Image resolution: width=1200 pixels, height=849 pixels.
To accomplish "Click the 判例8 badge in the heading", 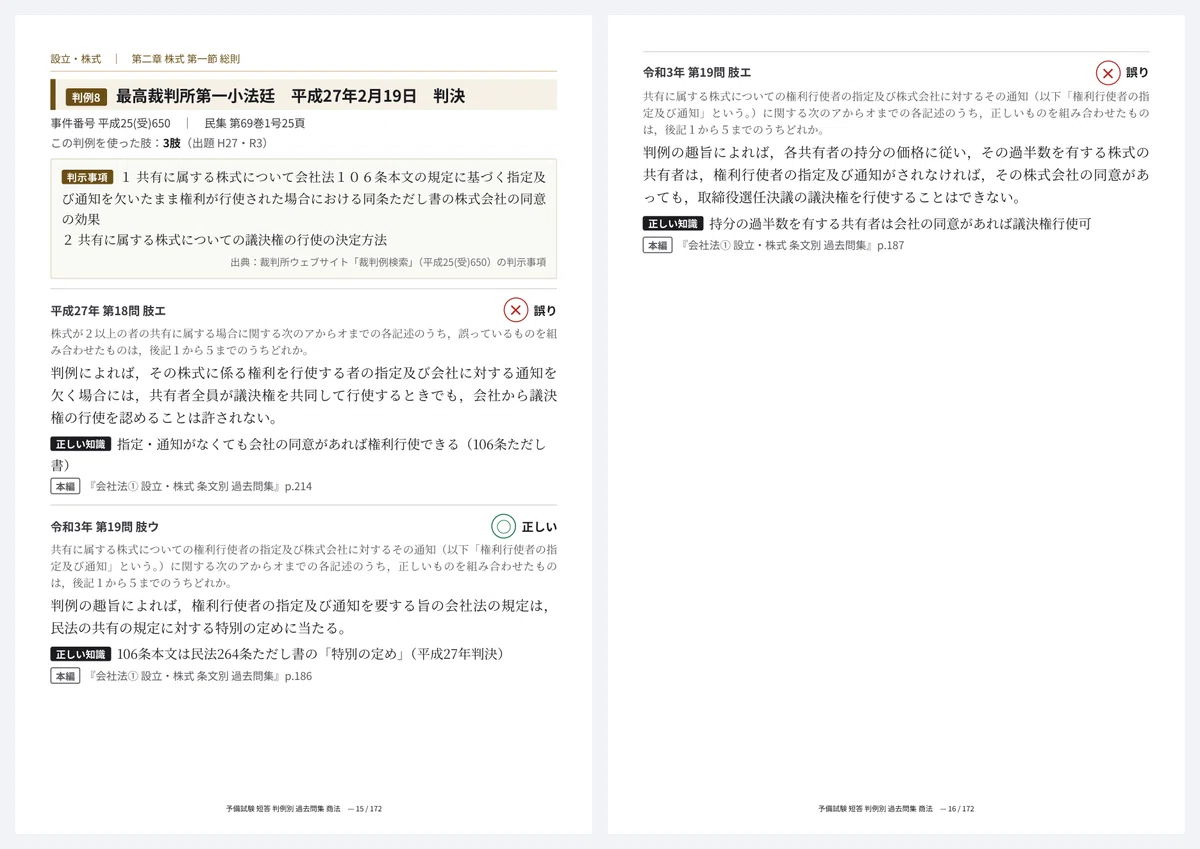I will (87, 97).
